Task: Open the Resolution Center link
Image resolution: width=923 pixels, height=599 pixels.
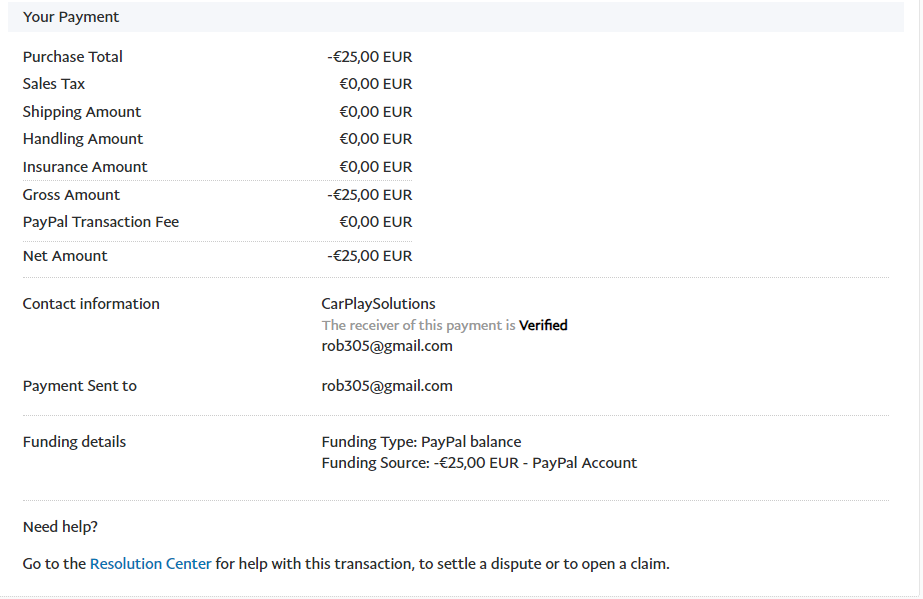Action: (150, 564)
